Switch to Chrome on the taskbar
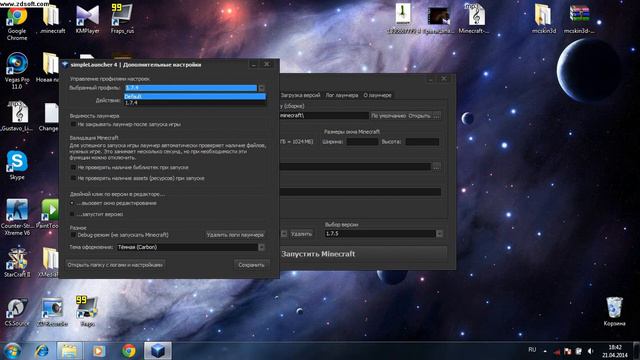The image size is (640, 360). pos(129,351)
